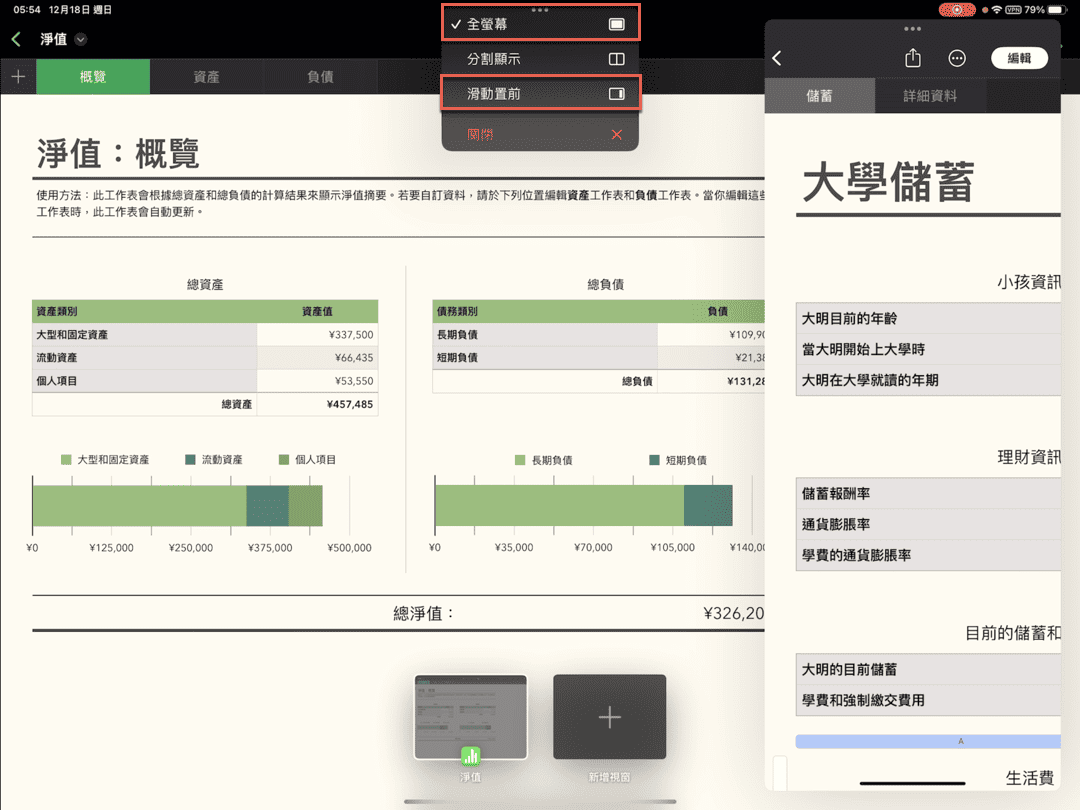Select the 大明目前的年齡 row

[x=928, y=318]
